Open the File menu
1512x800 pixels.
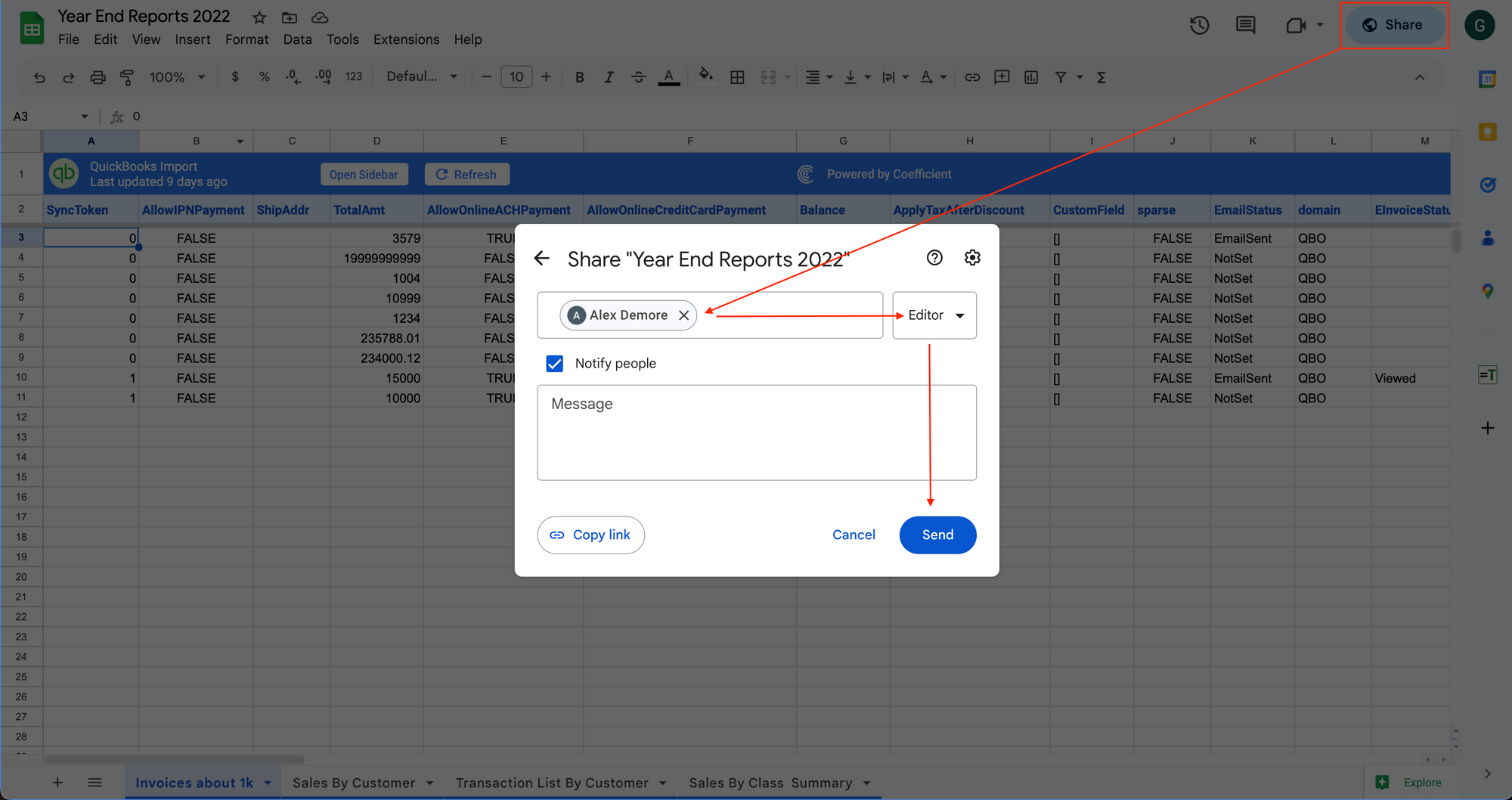[x=68, y=39]
